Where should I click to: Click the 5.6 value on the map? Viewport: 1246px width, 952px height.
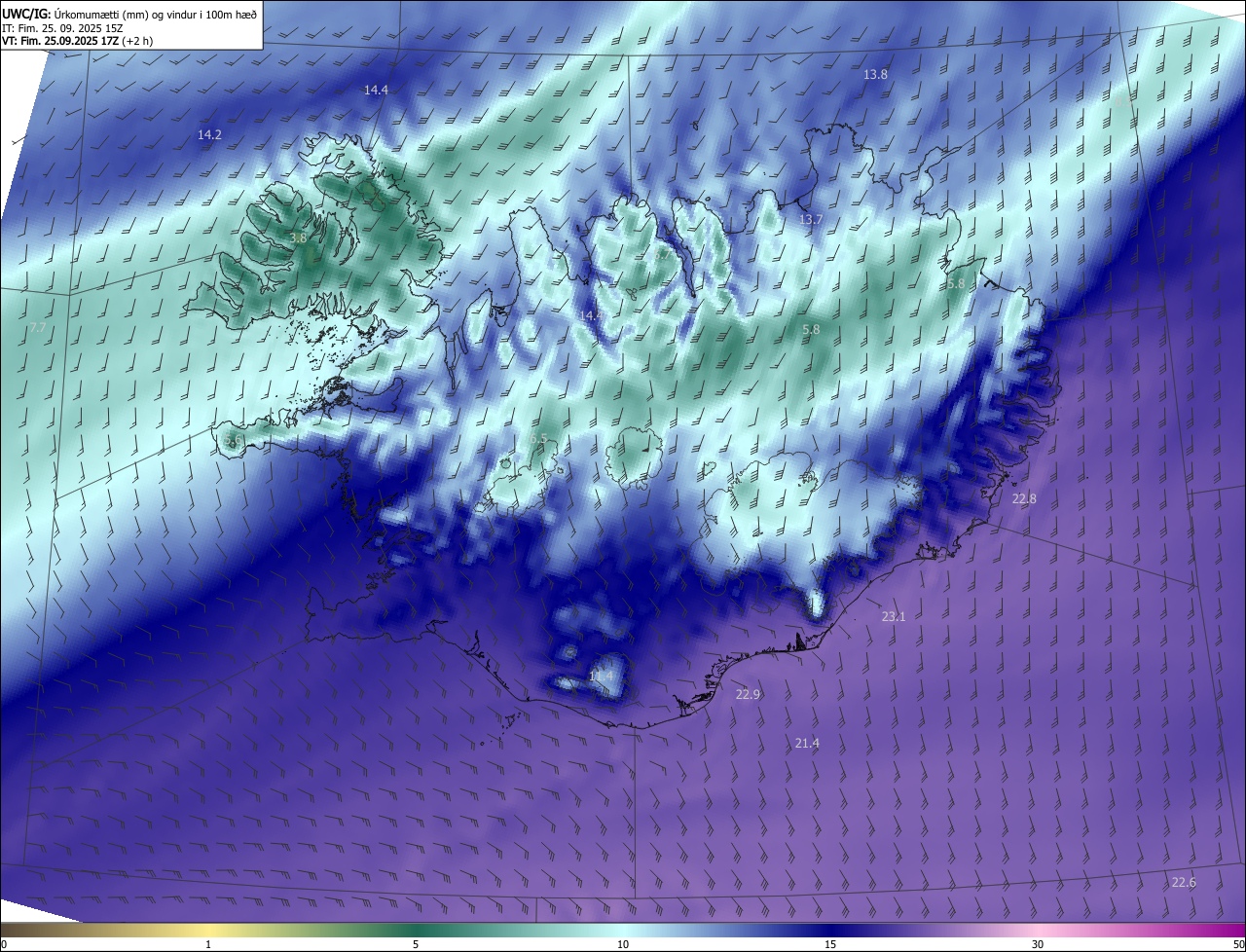(x=232, y=441)
